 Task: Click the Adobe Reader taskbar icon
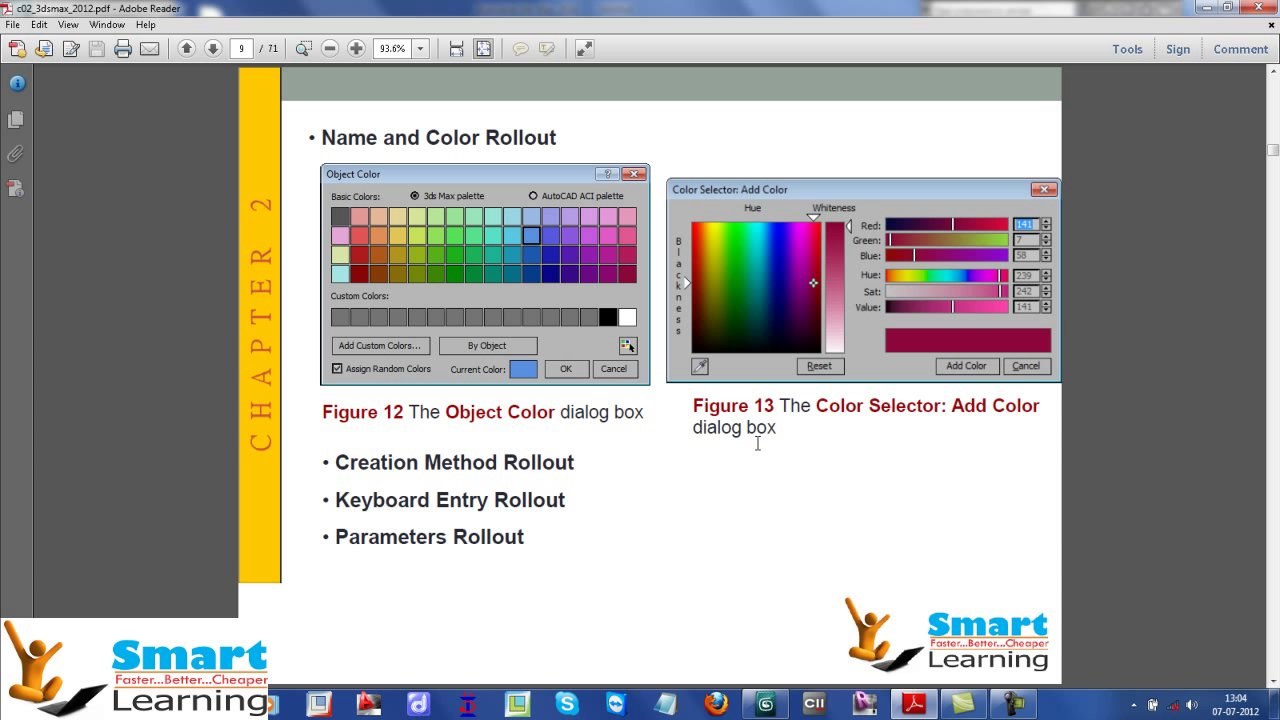point(914,704)
